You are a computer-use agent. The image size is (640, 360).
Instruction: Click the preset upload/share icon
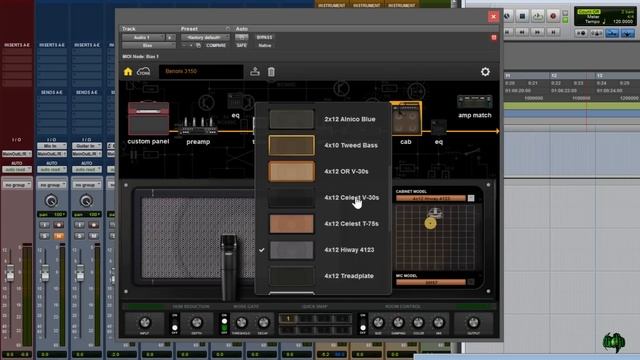tap(255, 71)
